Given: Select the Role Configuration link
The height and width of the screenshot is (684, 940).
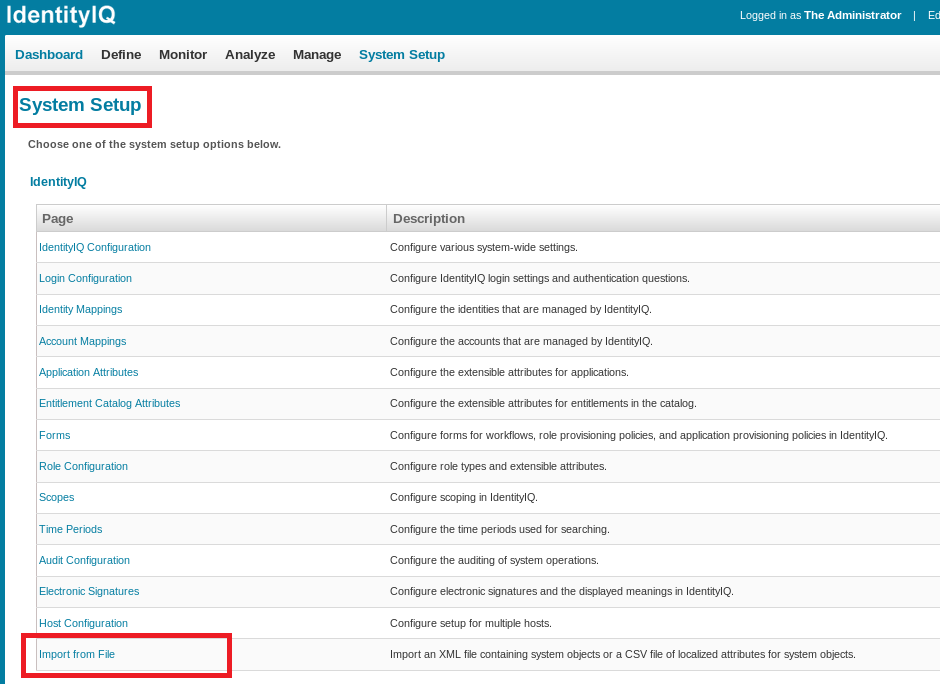Looking at the screenshot, I should click(x=83, y=466).
